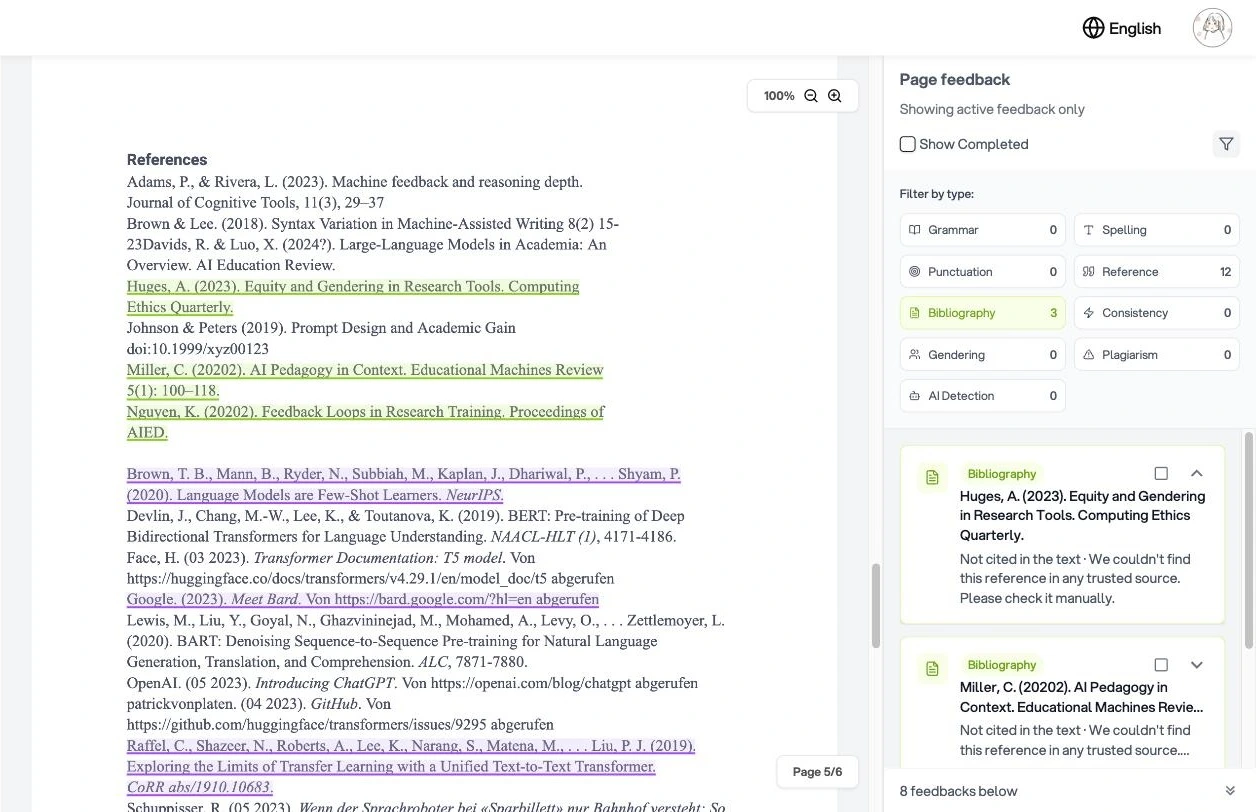1256x812 pixels.
Task: Click the Reference quote icon
Action: (x=1089, y=272)
